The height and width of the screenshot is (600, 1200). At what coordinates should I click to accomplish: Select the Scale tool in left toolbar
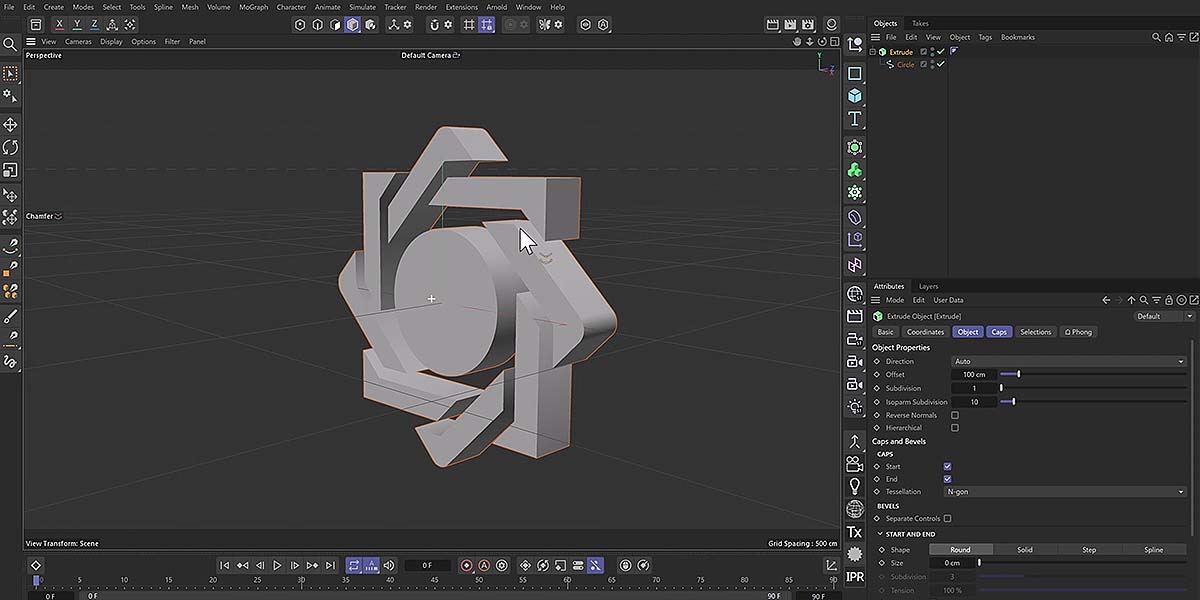coord(10,170)
